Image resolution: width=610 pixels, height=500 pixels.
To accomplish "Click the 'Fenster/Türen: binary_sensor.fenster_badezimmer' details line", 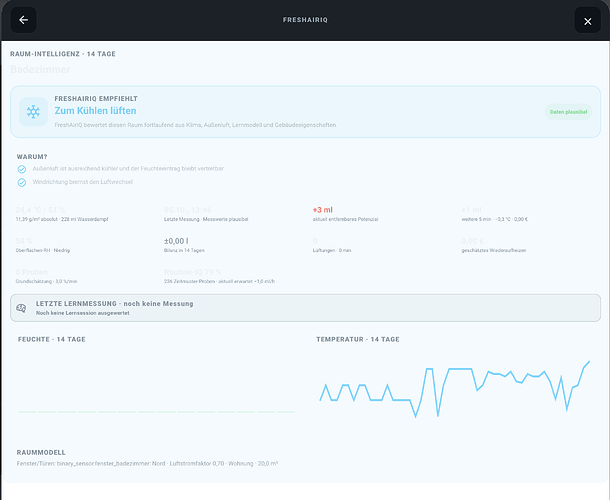I will tap(147, 464).
